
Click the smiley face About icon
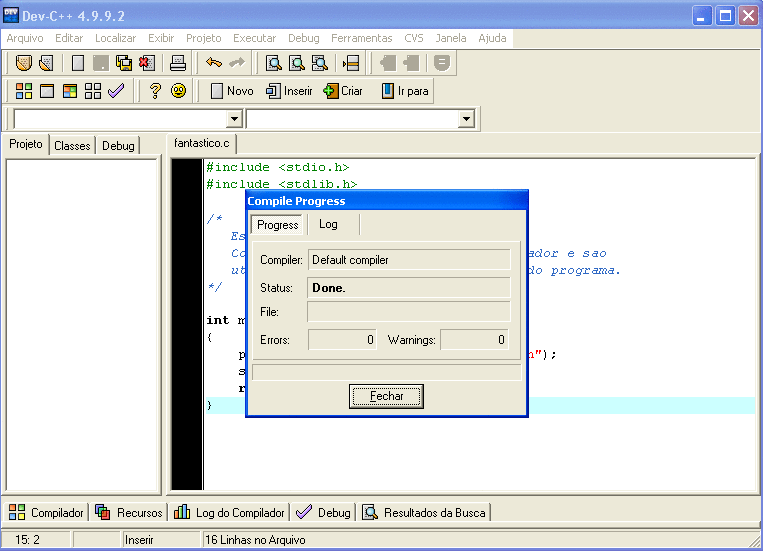[x=178, y=91]
